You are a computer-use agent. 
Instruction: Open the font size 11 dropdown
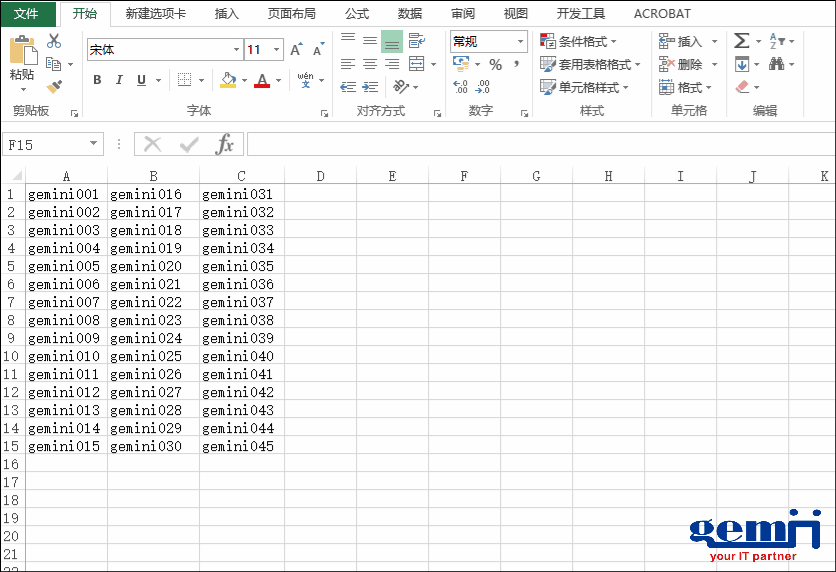[276, 50]
